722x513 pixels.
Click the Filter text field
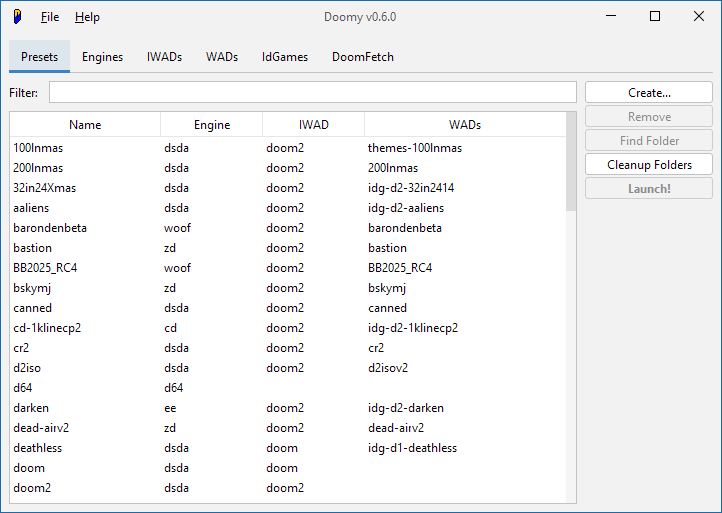[312, 93]
